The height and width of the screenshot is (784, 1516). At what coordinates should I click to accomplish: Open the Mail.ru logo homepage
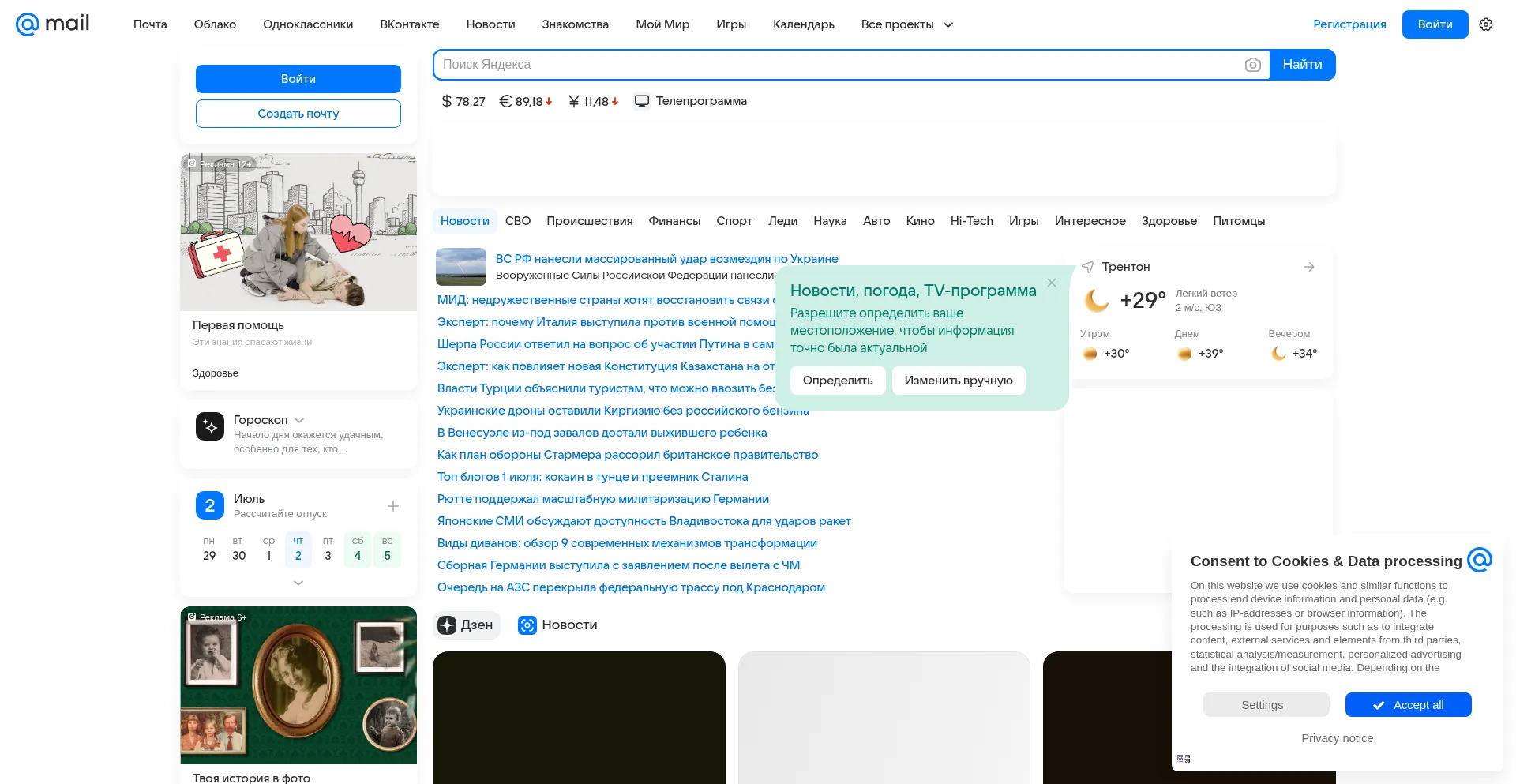pos(53,24)
